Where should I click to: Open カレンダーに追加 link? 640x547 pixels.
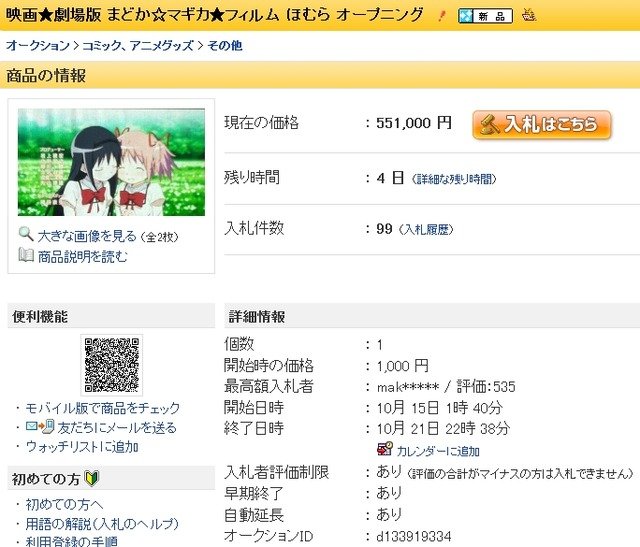438,451
